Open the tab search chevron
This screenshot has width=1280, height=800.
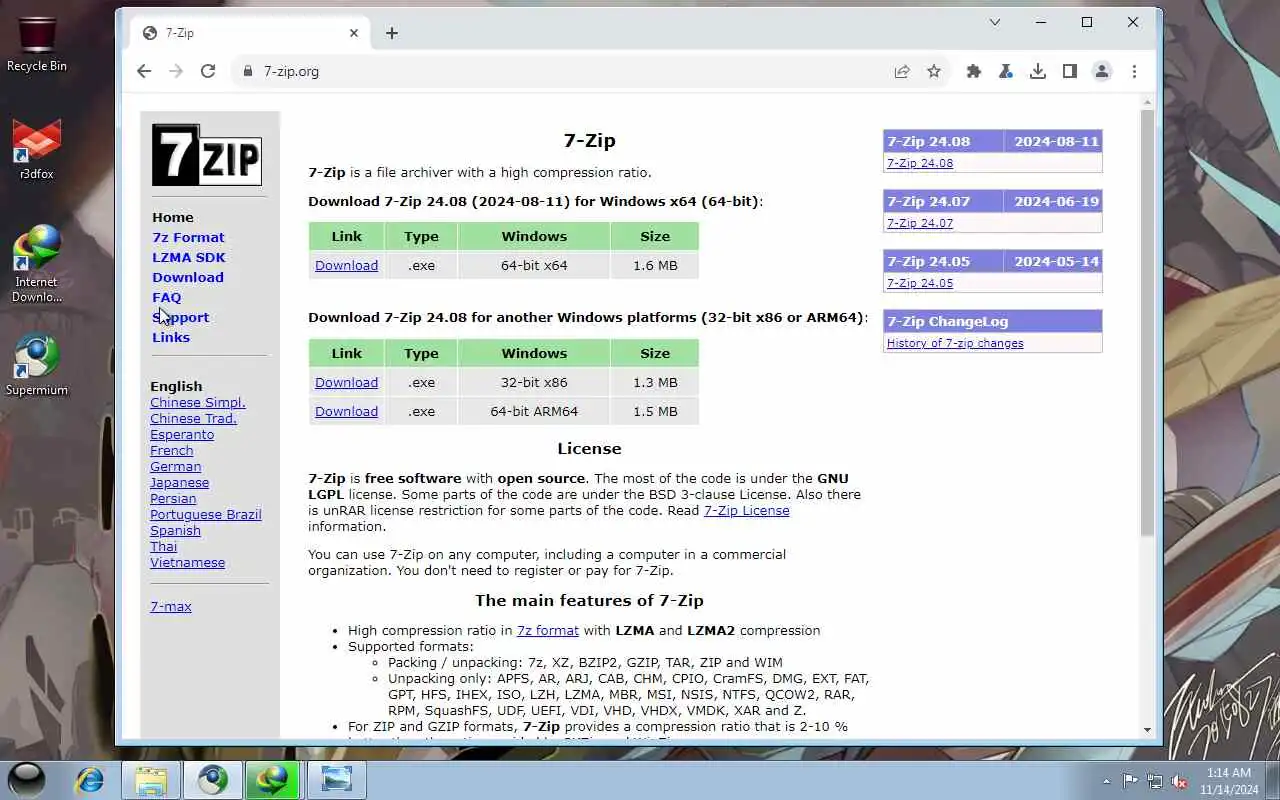(x=995, y=22)
